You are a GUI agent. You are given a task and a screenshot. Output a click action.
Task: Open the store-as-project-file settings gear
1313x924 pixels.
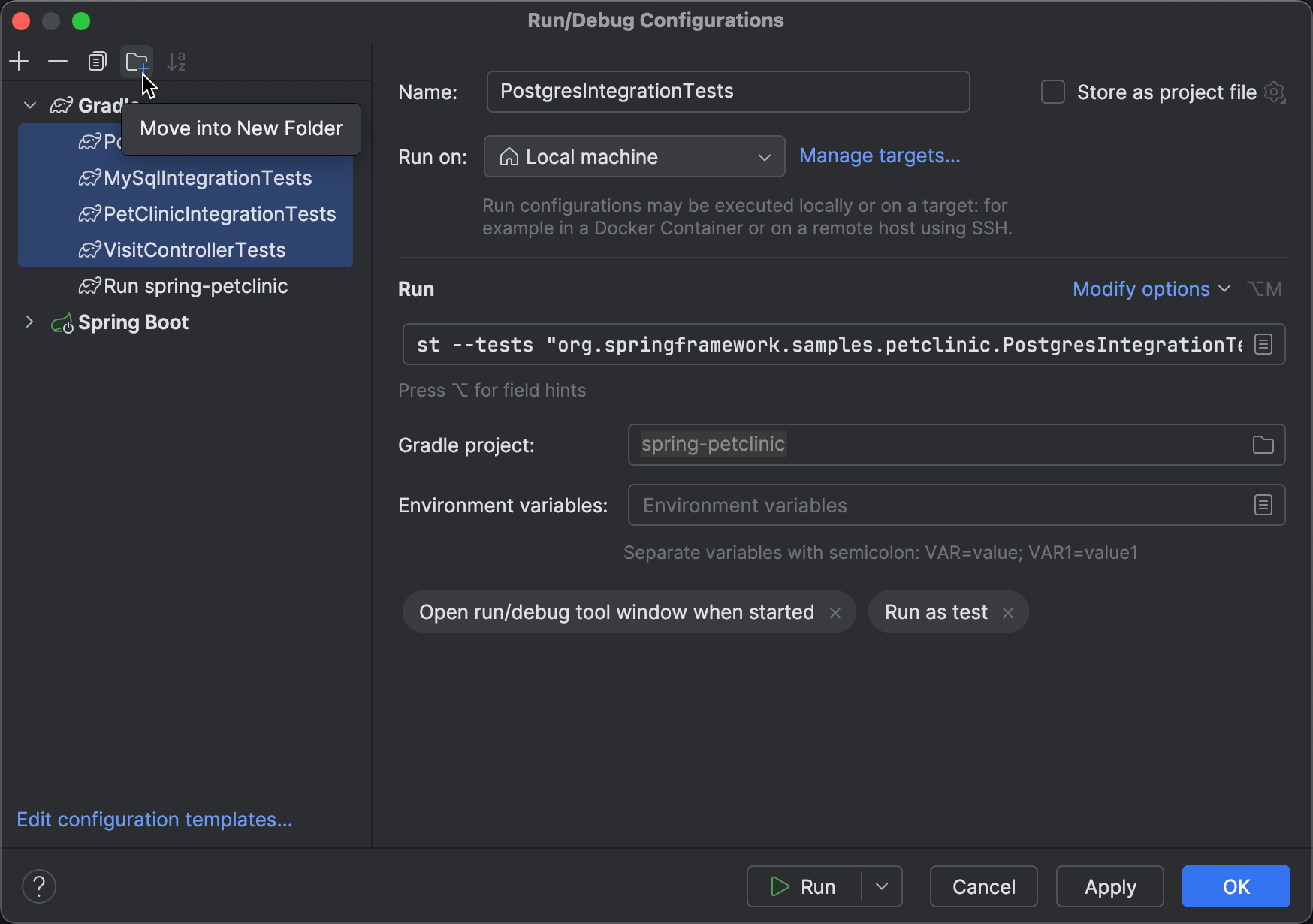(x=1275, y=92)
